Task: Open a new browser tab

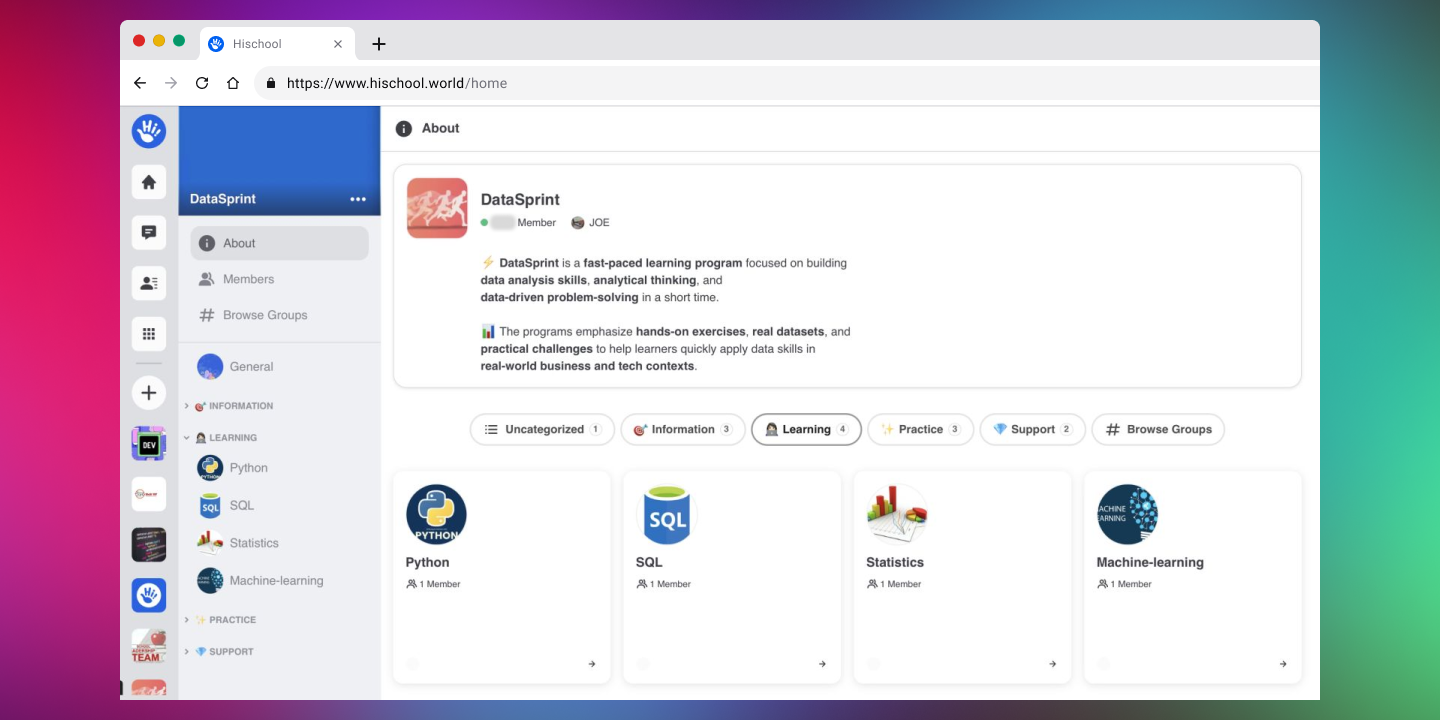Action: (x=378, y=44)
